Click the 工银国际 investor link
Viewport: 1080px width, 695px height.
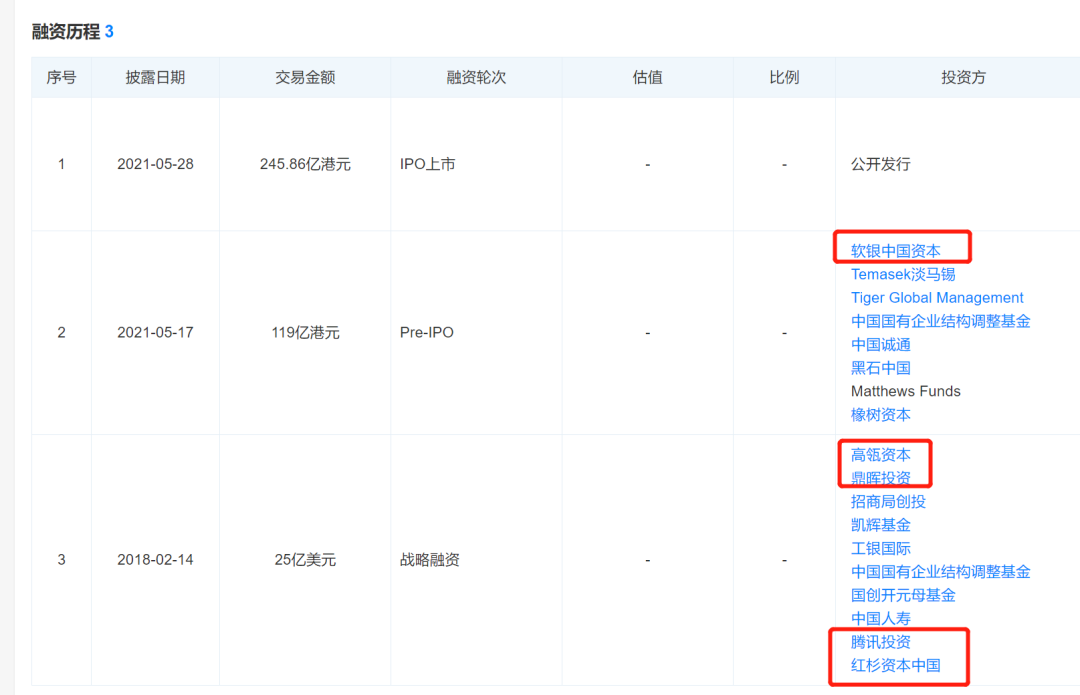click(x=880, y=548)
